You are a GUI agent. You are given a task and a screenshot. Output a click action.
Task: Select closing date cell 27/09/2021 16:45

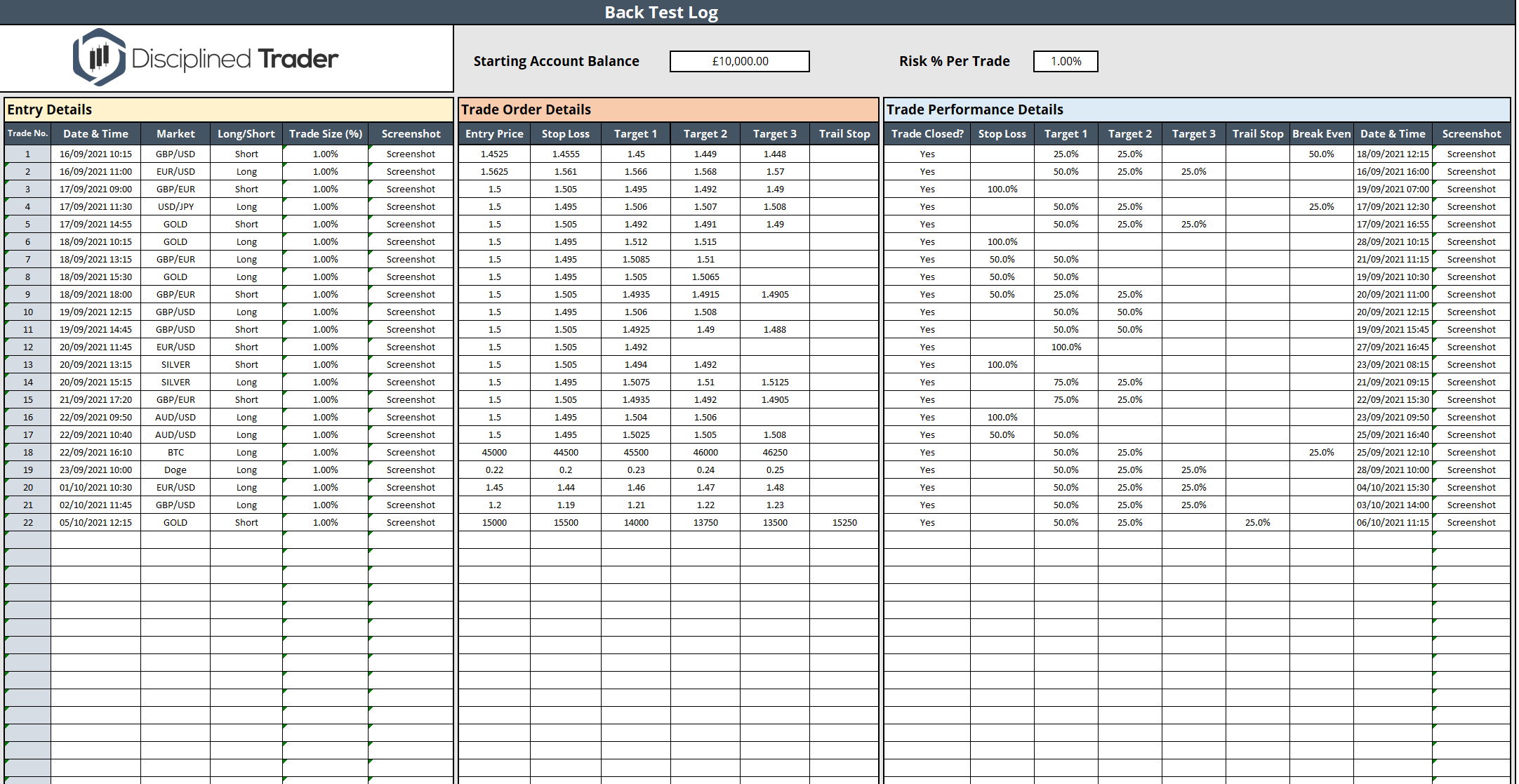click(1393, 347)
